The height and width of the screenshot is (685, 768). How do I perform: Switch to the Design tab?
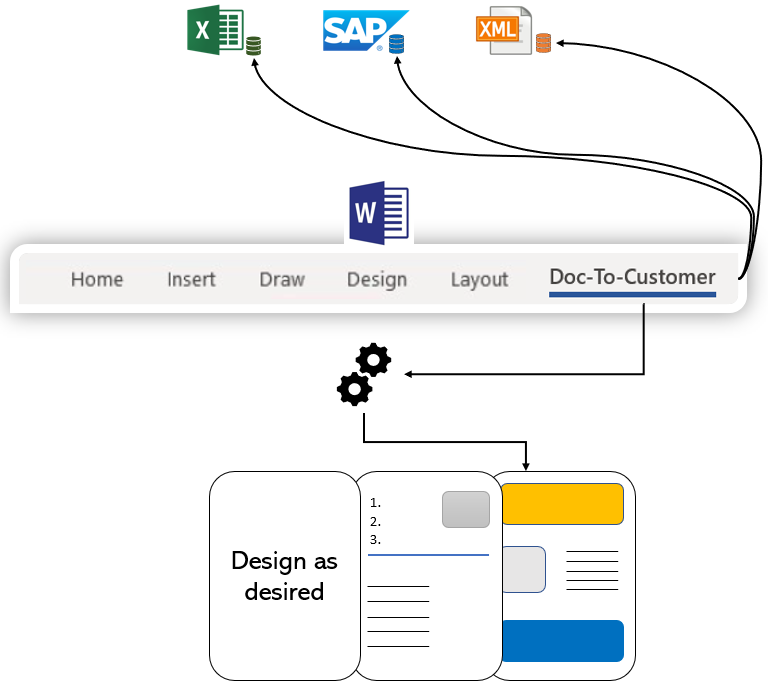coord(377,280)
